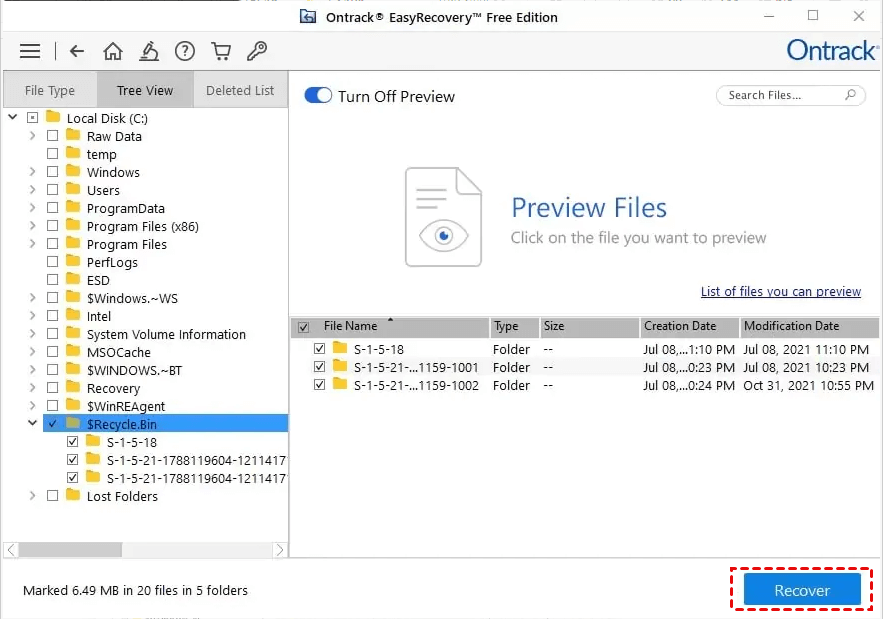
Task: Click the S-1-5-21-...1159-1001 folder icon
Action: (x=340, y=366)
